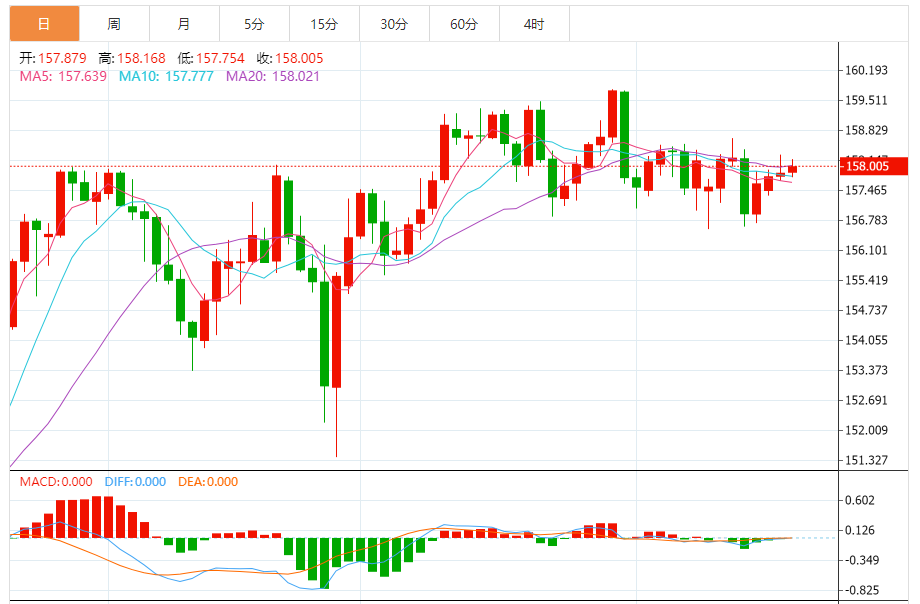Click the 154.737 price axis label
This screenshot has width=920, height=604.
[866, 310]
